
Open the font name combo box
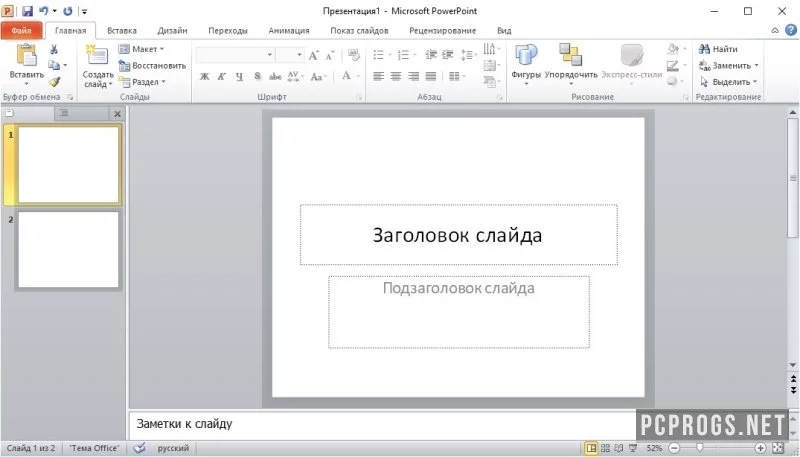[235, 55]
